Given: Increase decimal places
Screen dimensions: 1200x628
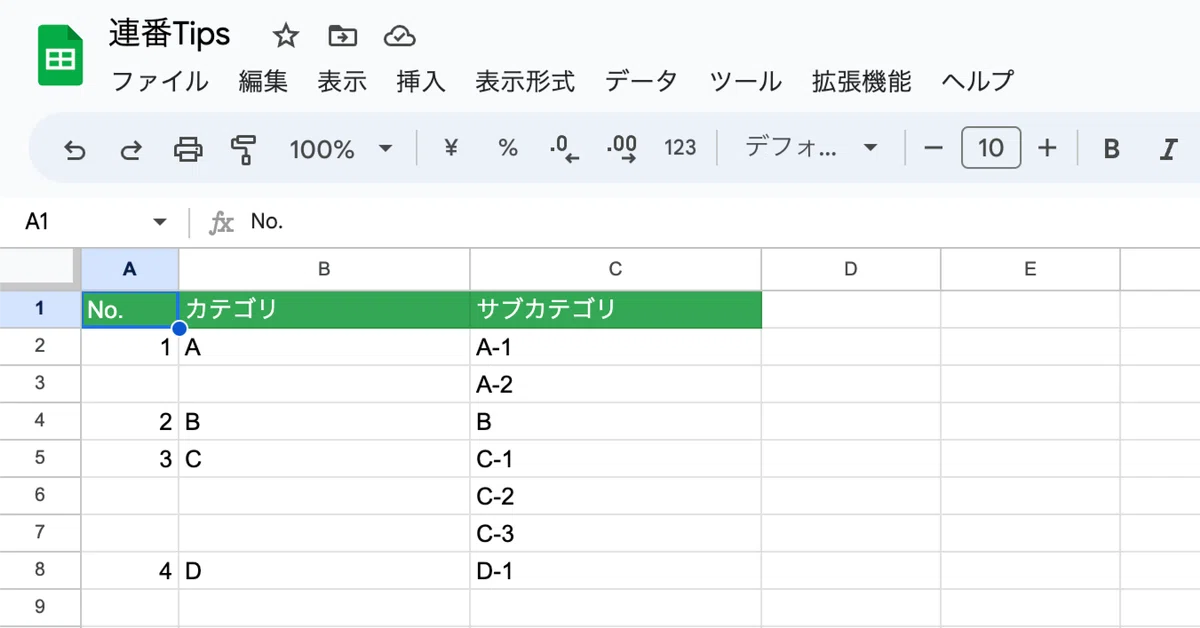Looking at the screenshot, I should click(622, 148).
